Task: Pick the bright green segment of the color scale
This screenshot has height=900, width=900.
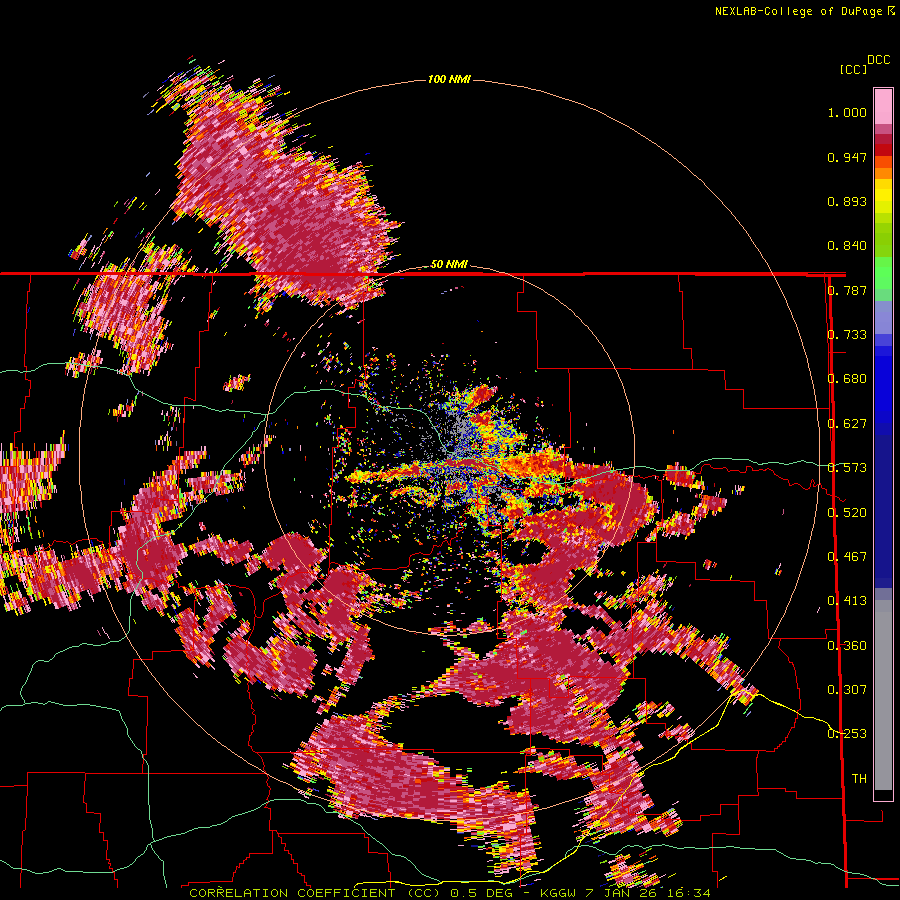Action: (x=883, y=273)
